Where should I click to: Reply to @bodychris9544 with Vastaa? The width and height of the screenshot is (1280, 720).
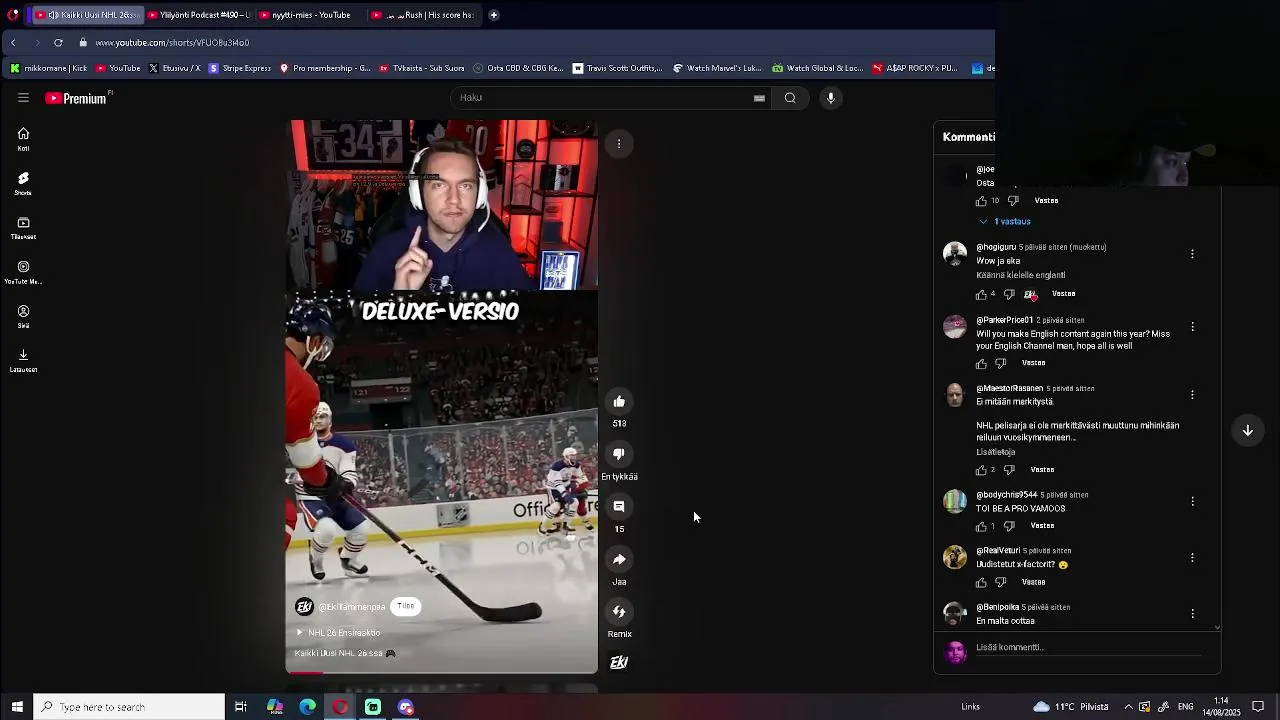[x=1042, y=526]
